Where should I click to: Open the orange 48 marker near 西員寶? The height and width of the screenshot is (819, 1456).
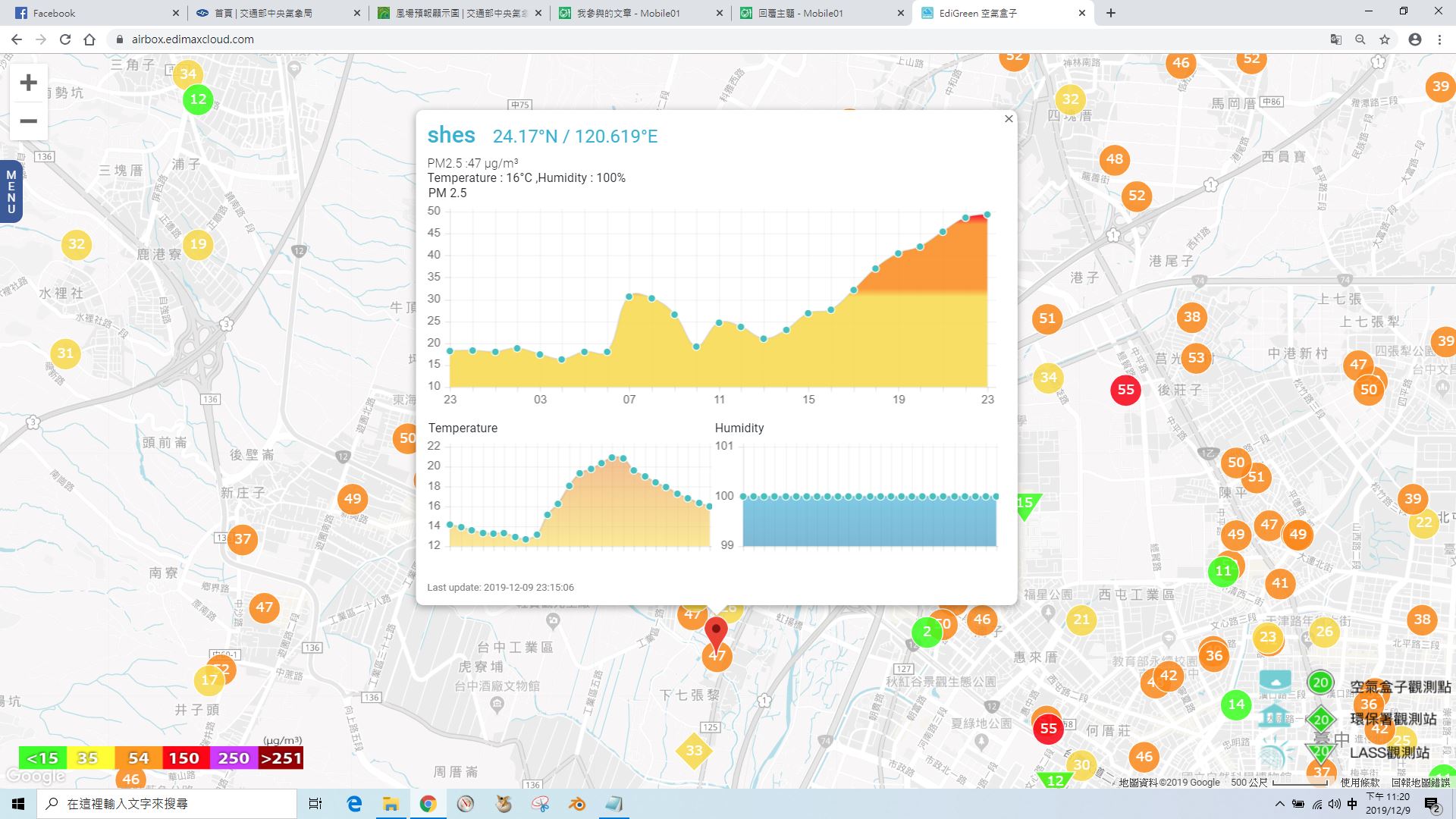point(1114,159)
